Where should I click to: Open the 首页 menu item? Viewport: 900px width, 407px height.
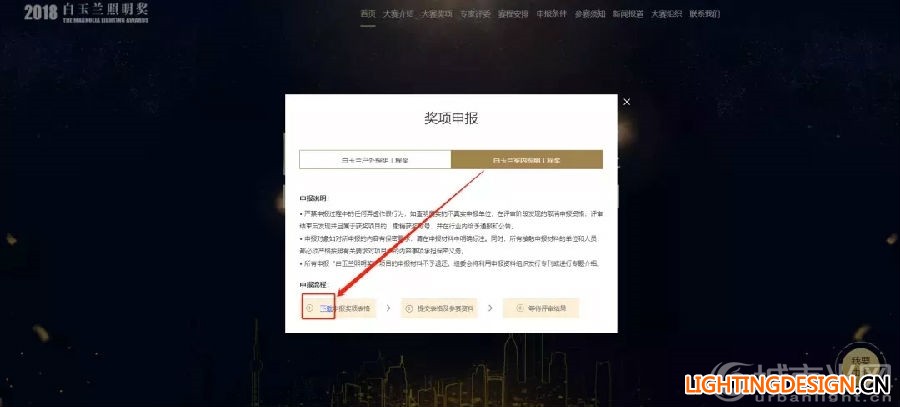click(x=368, y=14)
